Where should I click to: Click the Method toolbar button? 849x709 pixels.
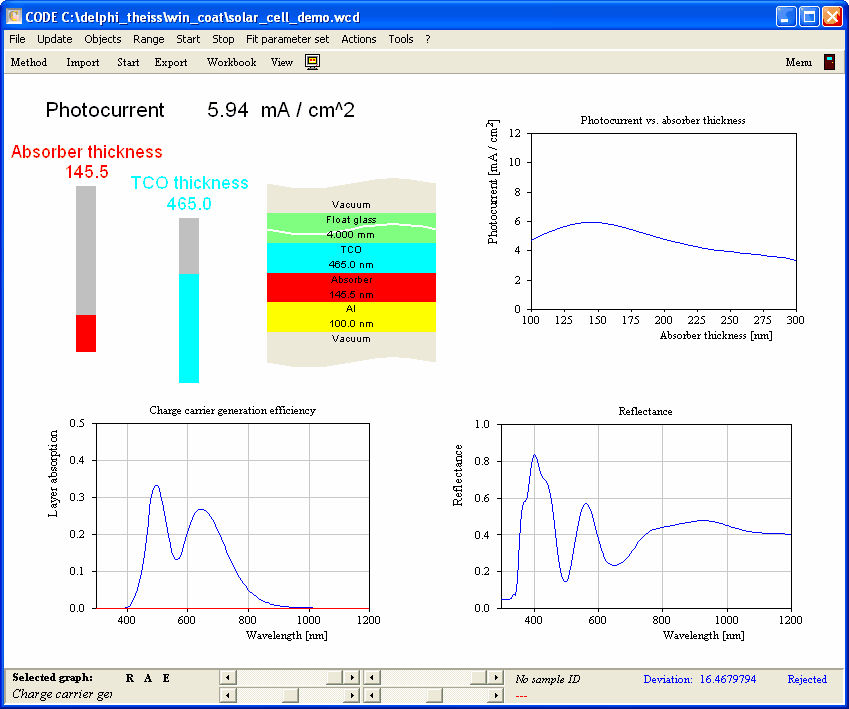[29, 62]
